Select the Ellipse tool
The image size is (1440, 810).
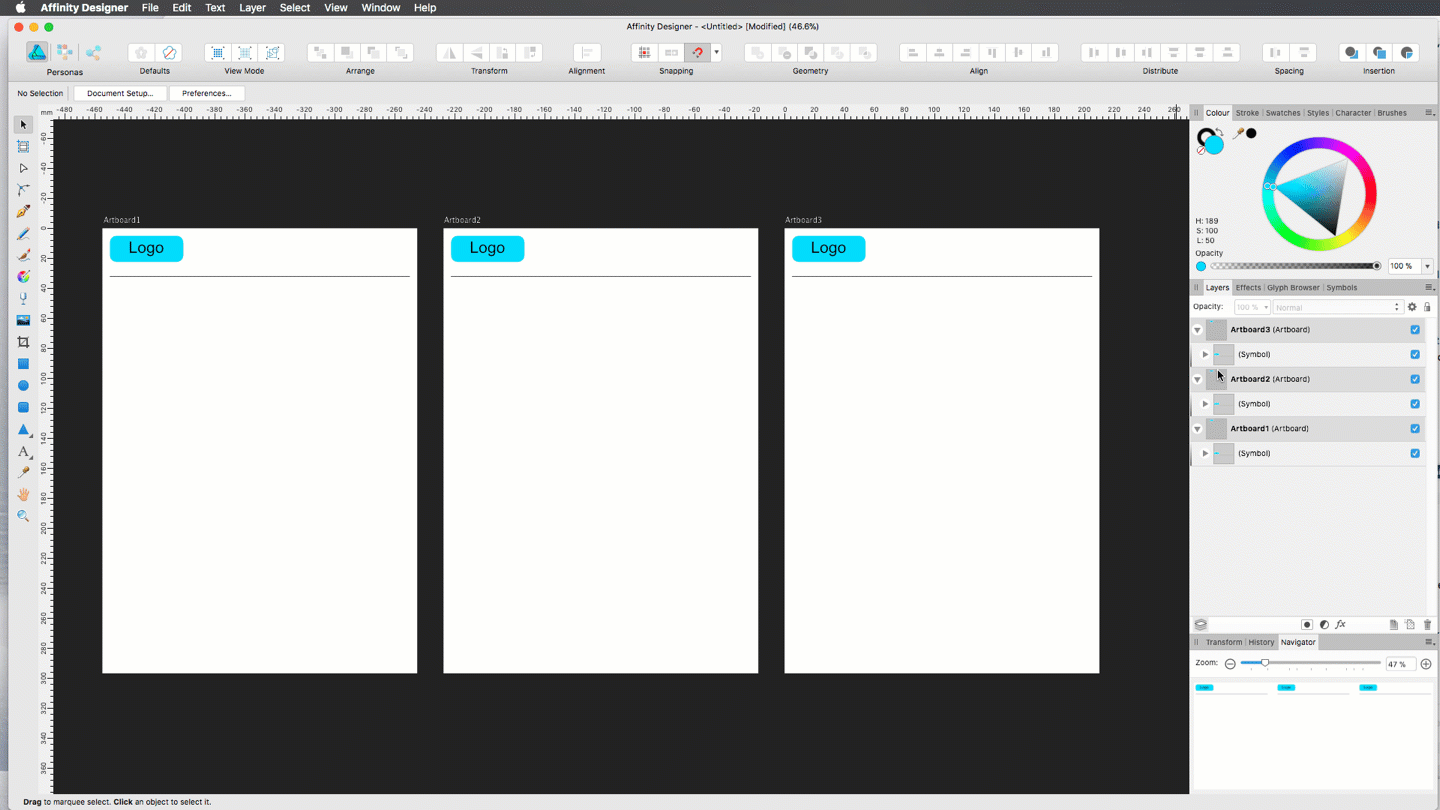[22, 385]
